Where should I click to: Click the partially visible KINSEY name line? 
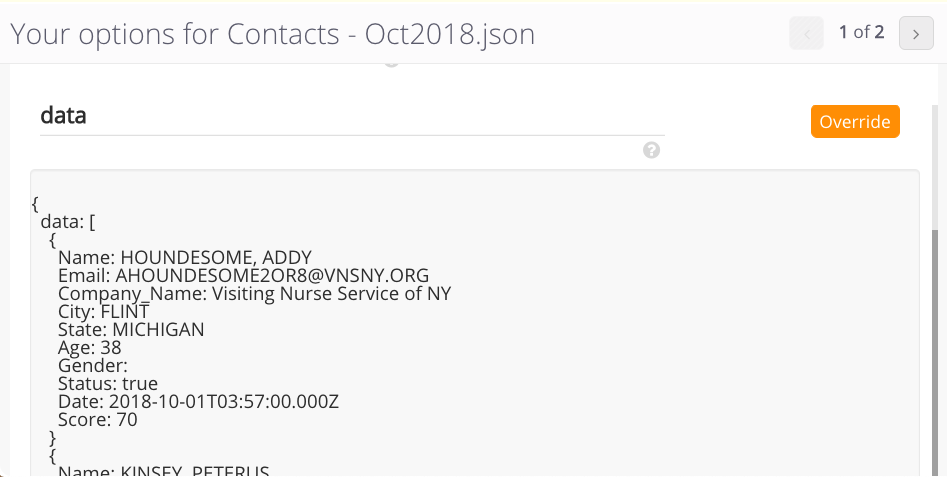164,471
